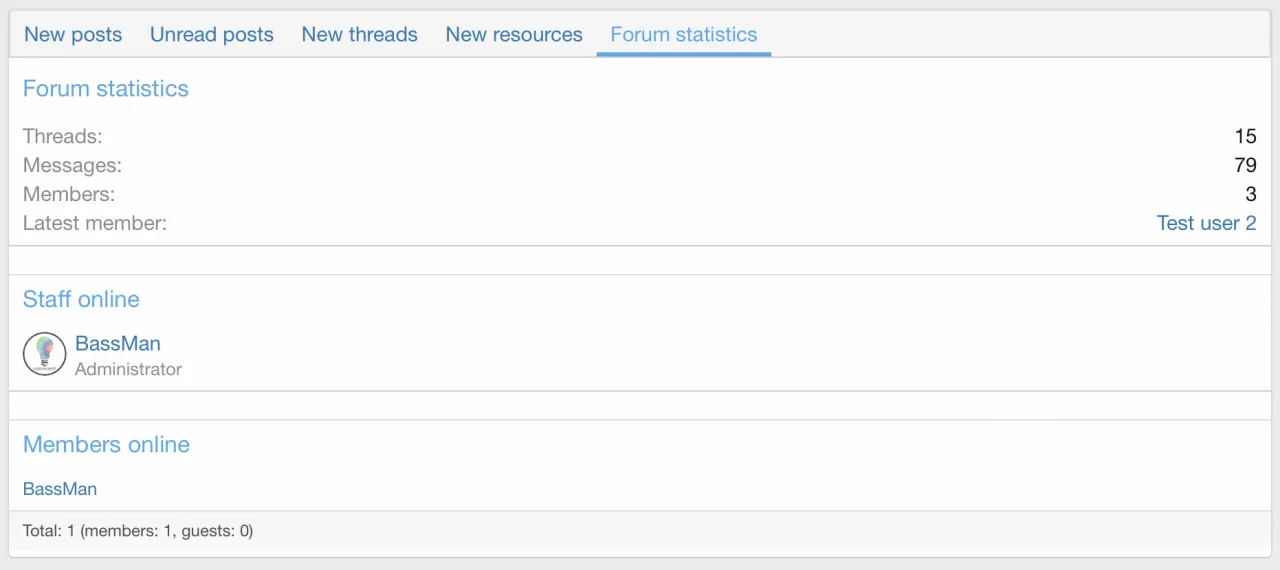Select the New threads tab
Viewport: 1280px width, 570px height.
360,34
